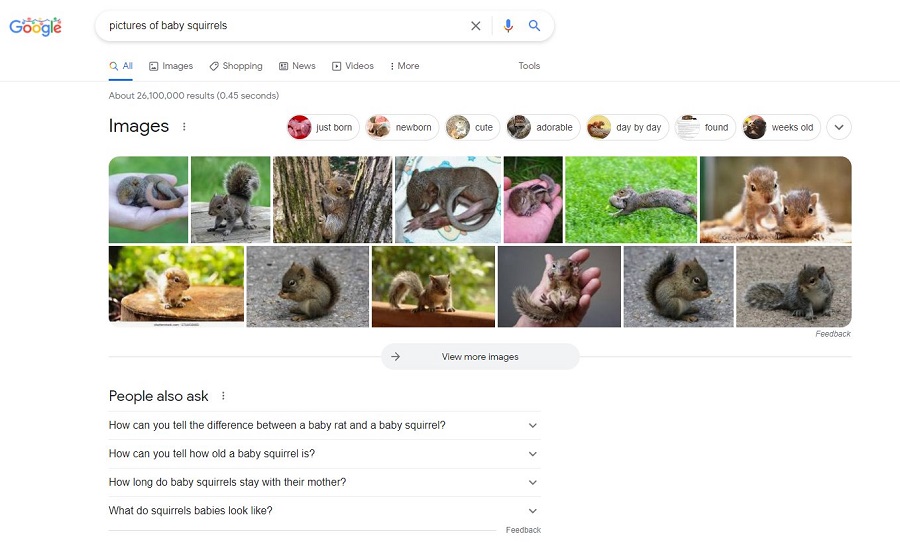The image size is (900, 558).
Task: Open search Tools
Action: click(x=529, y=66)
